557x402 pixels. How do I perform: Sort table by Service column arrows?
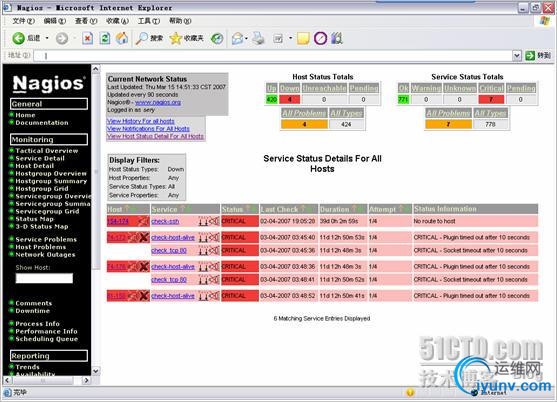click(186, 209)
